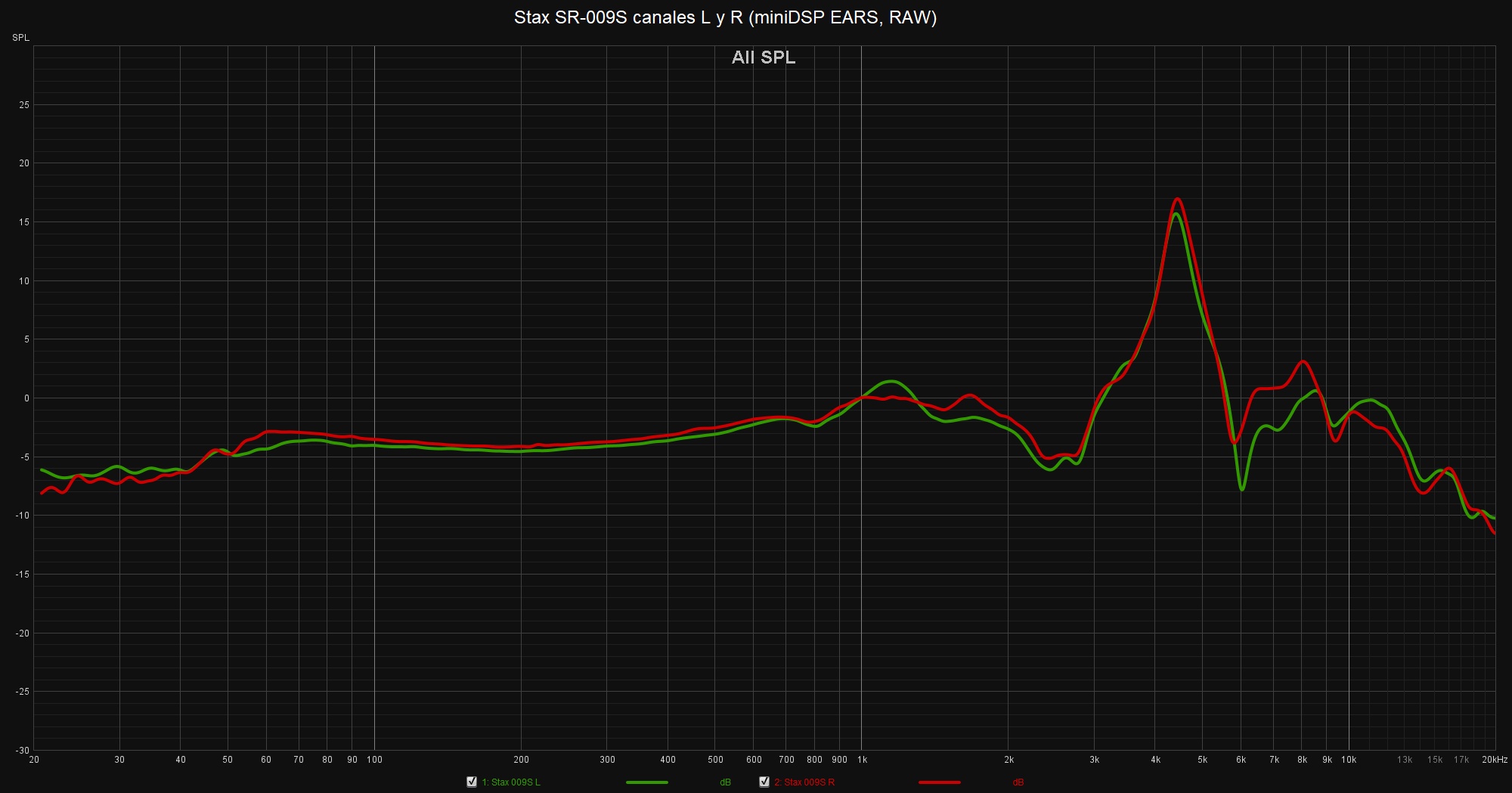Click the 10k label on frequency axis
Viewport: 1512px width, 793px height.
(1349, 760)
